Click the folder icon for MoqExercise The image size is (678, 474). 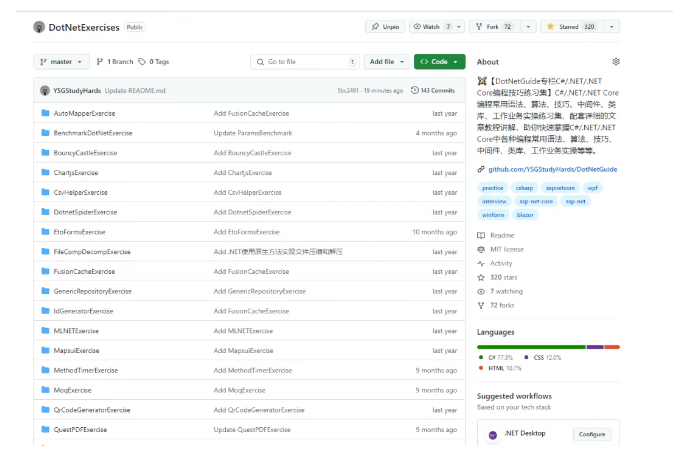pos(45,390)
